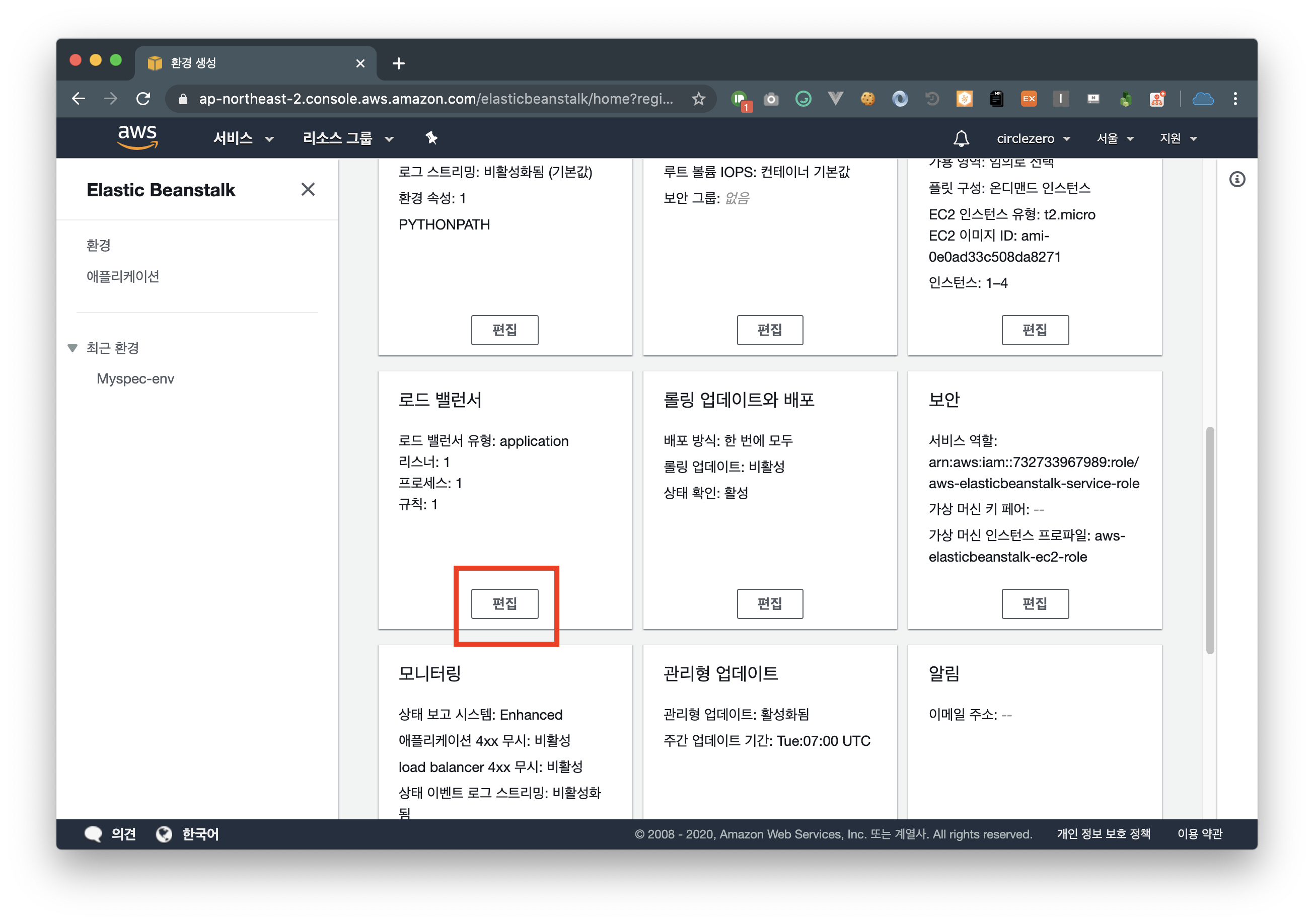Open the 의견 feedback speech icon
The height and width of the screenshot is (924, 1314).
tap(93, 833)
